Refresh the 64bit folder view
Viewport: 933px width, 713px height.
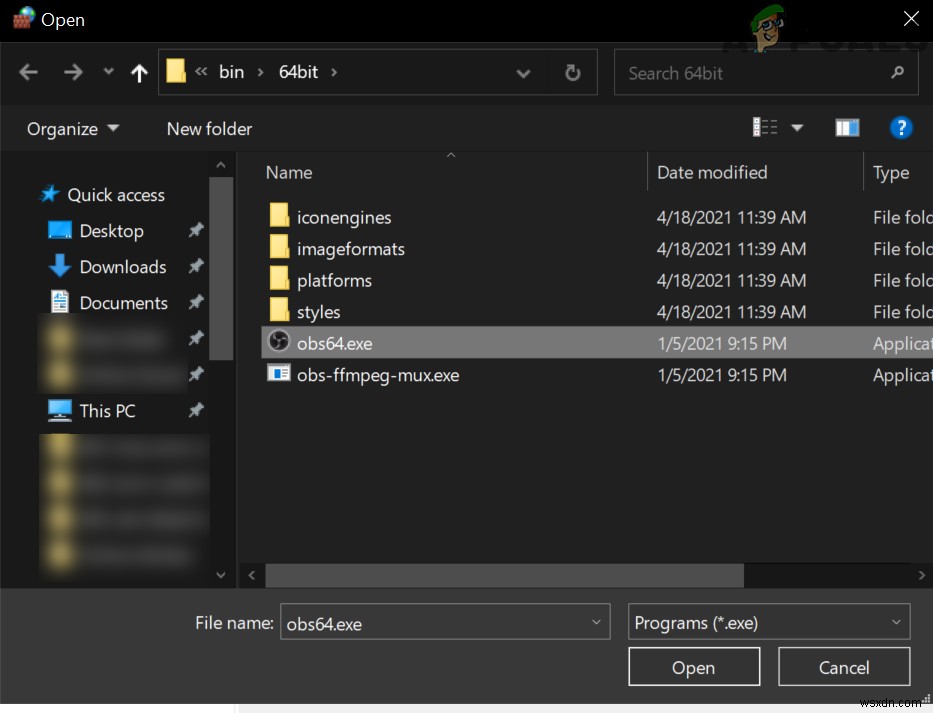point(572,72)
